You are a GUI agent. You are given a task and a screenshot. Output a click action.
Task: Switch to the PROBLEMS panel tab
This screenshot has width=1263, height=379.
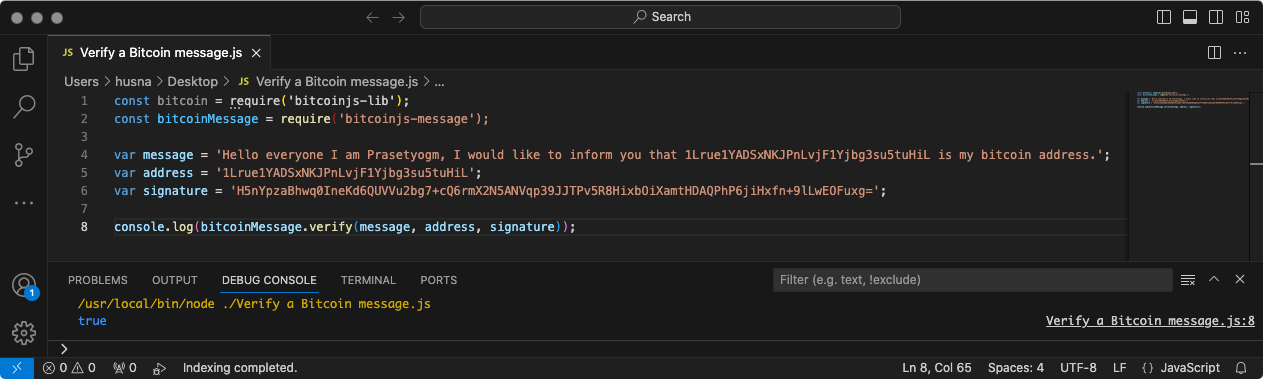click(98, 280)
